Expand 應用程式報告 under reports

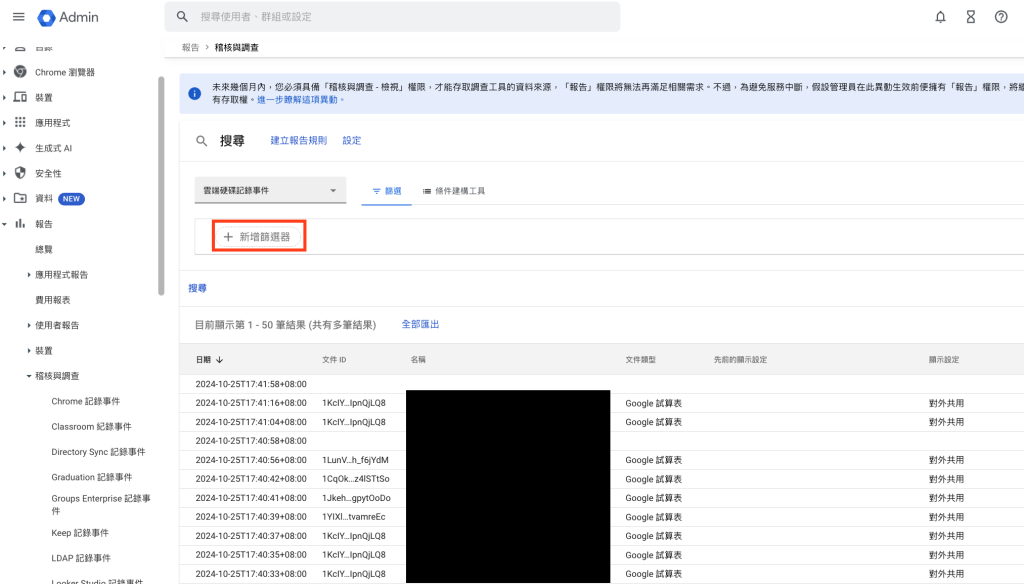pyautogui.click(x=29, y=274)
